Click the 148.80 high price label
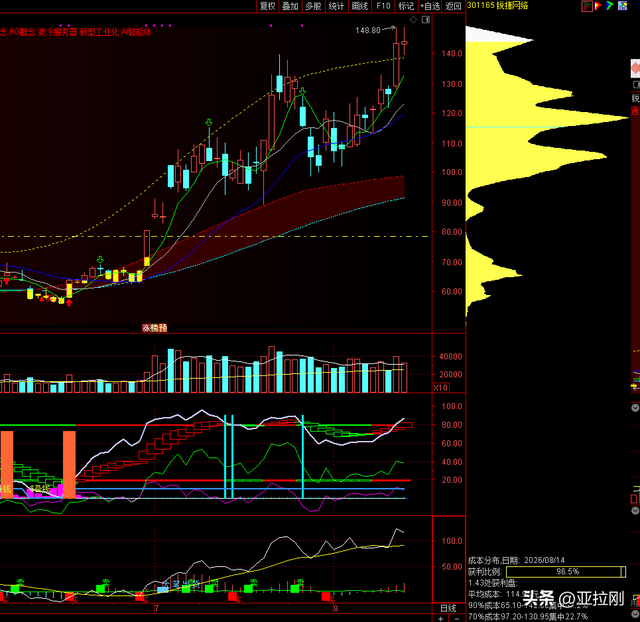640x622 pixels. [x=368, y=30]
